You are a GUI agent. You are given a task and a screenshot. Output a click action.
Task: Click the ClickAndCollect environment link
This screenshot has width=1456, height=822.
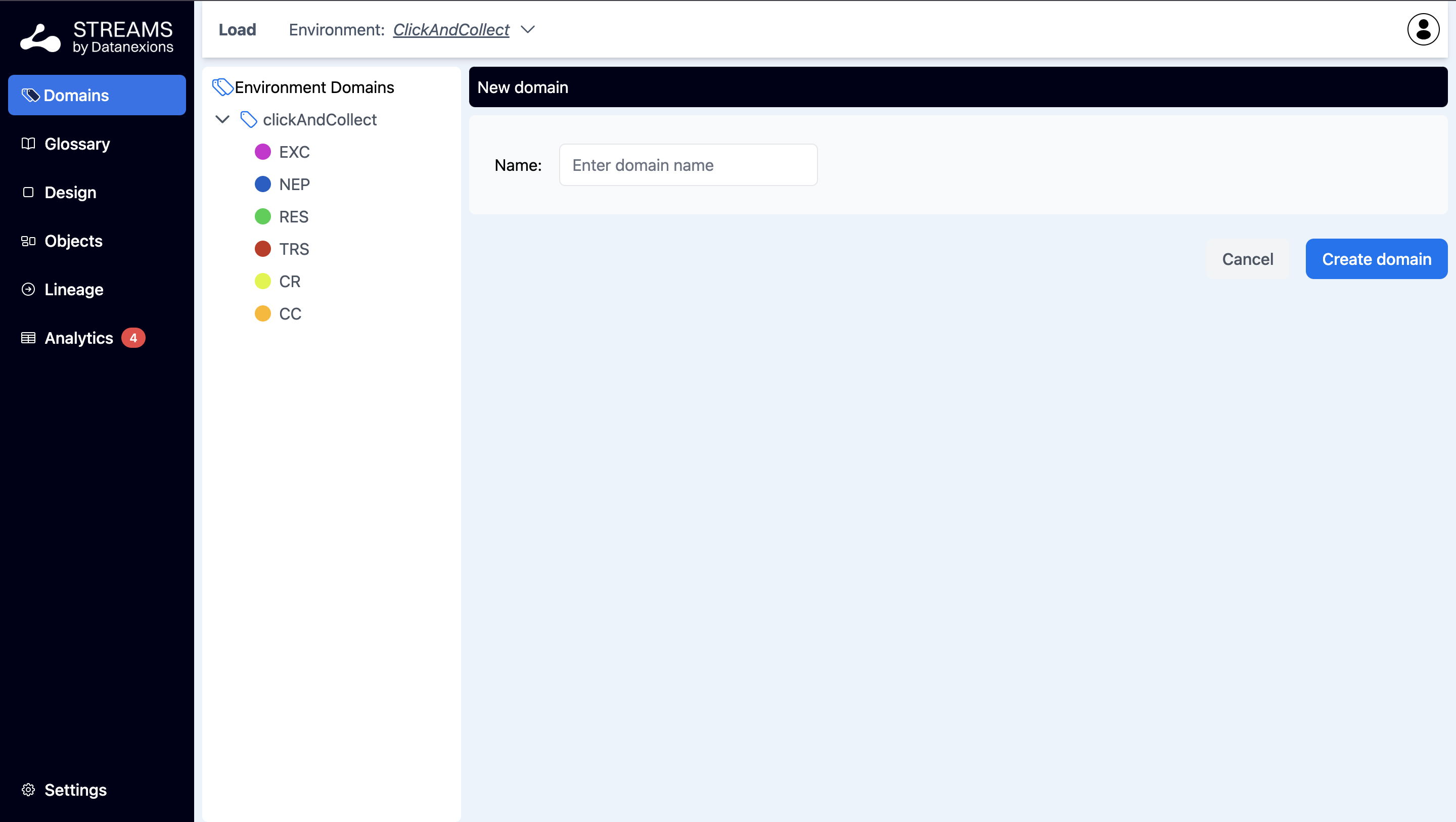[x=451, y=29]
